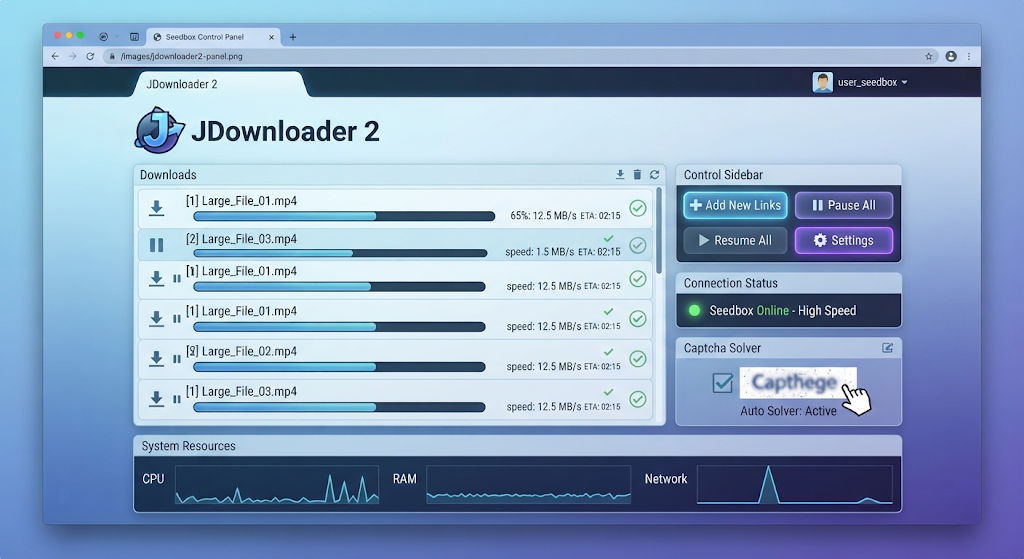This screenshot has height=559, width=1024.
Task: Click the browser forward arrow
Action: pyautogui.click(x=72, y=56)
